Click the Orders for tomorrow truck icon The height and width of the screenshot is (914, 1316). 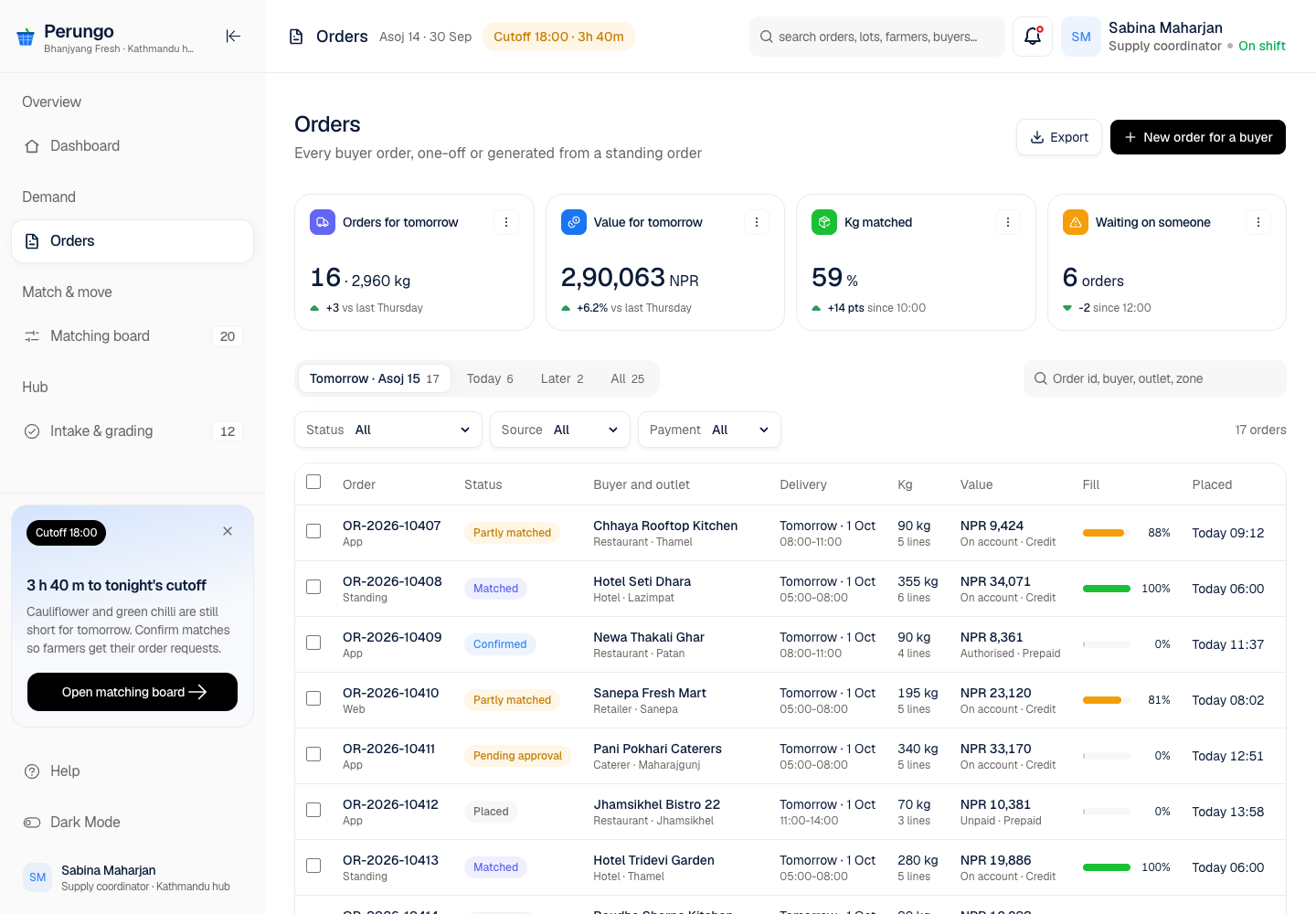point(323,222)
